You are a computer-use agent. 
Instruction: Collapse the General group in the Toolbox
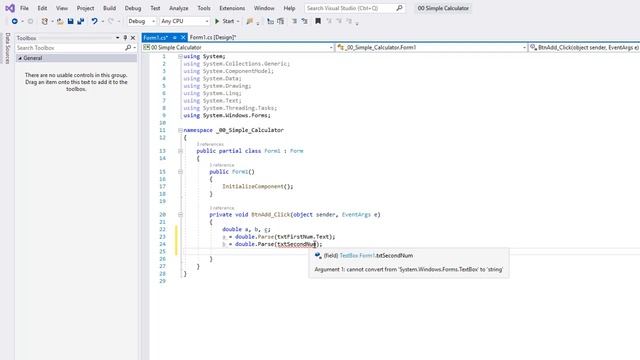(20, 58)
